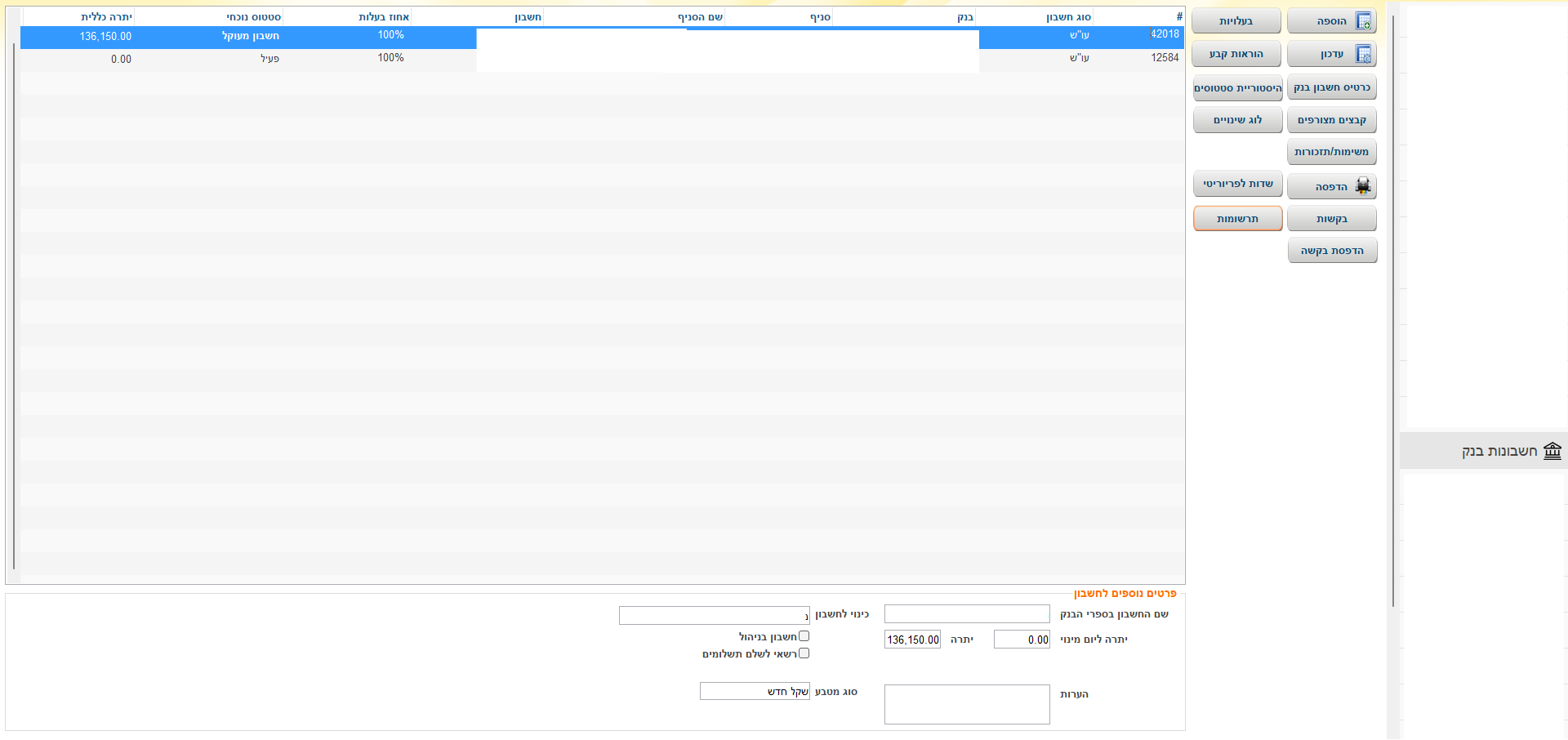Sort by the סניף column header
This screenshot has width=1568, height=740.
coord(778,17)
